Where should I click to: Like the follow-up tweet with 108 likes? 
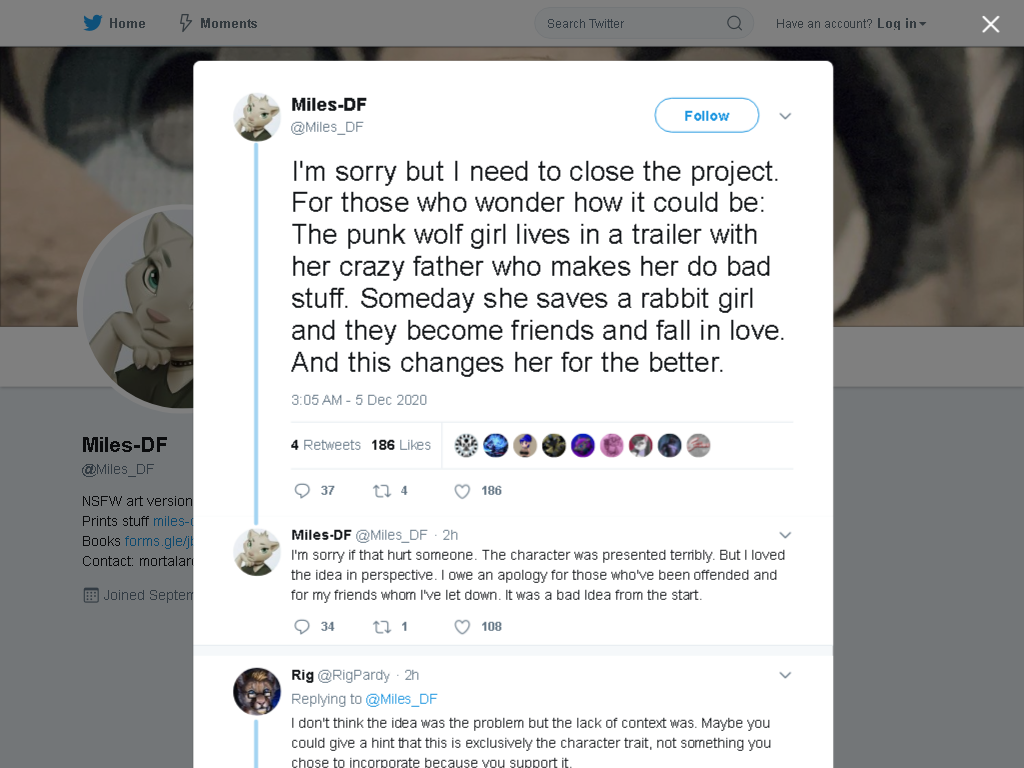click(462, 626)
